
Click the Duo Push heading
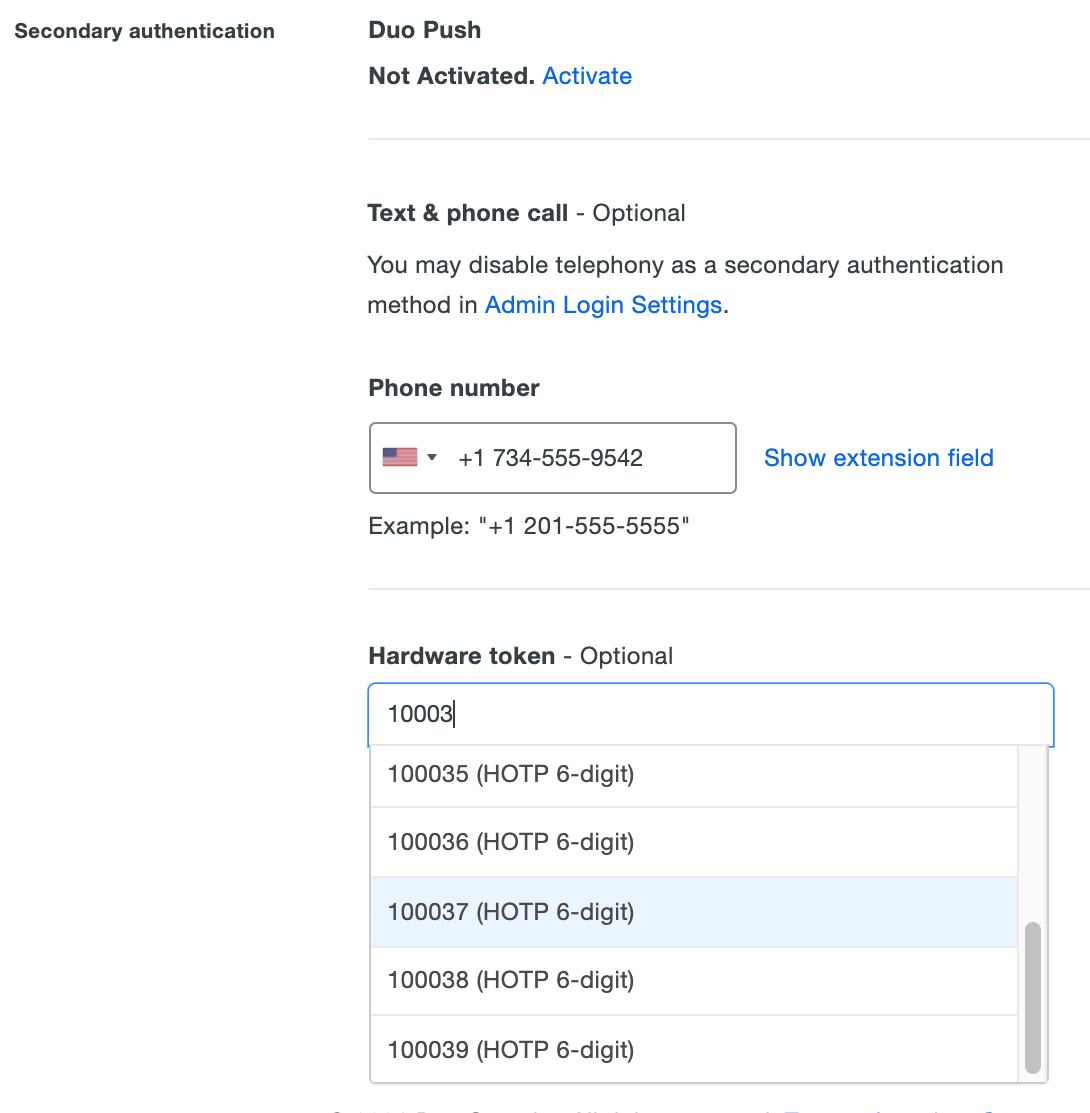point(424,30)
